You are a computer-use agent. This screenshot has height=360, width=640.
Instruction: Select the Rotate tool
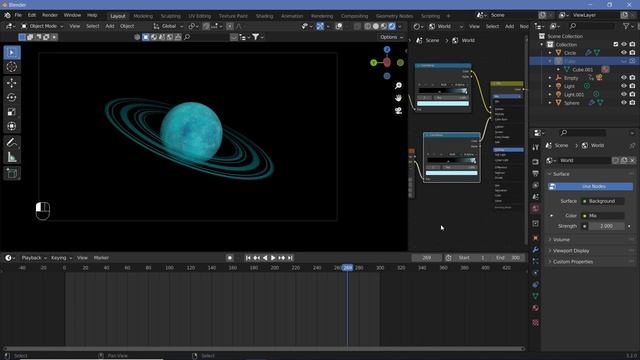pos(12,97)
